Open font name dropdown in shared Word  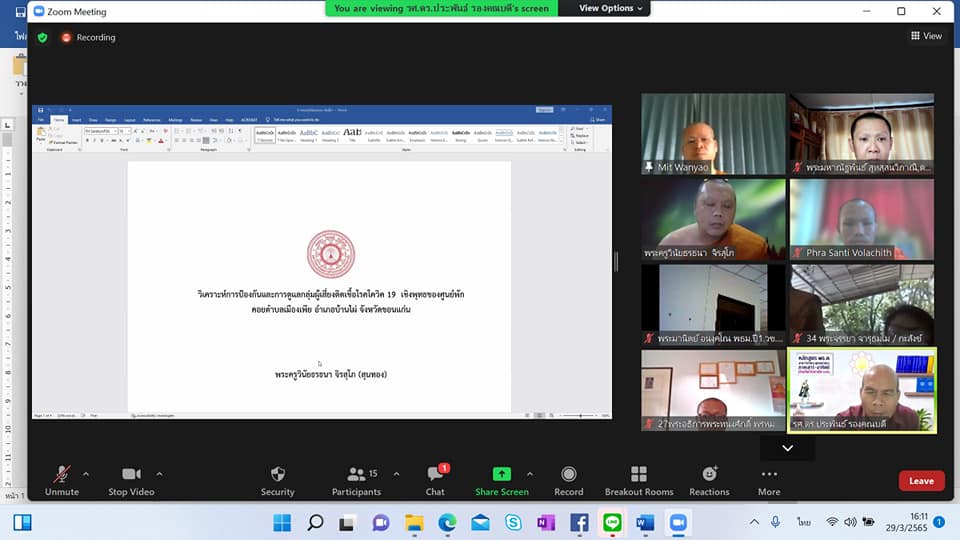tap(115, 131)
